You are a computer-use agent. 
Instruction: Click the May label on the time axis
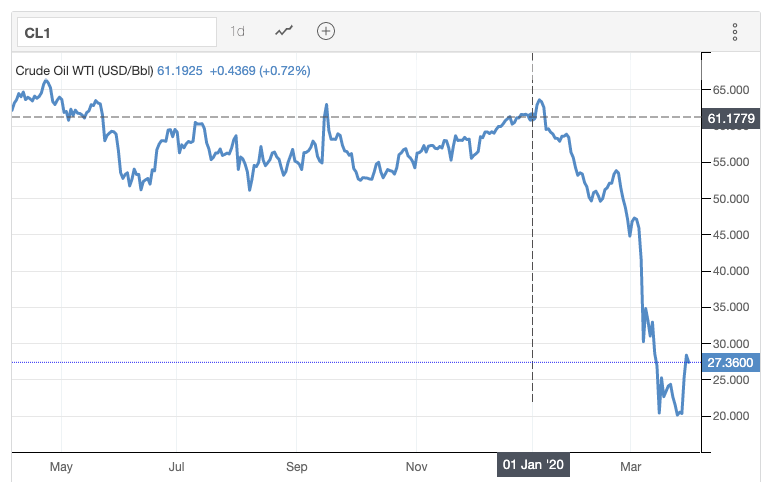61,467
